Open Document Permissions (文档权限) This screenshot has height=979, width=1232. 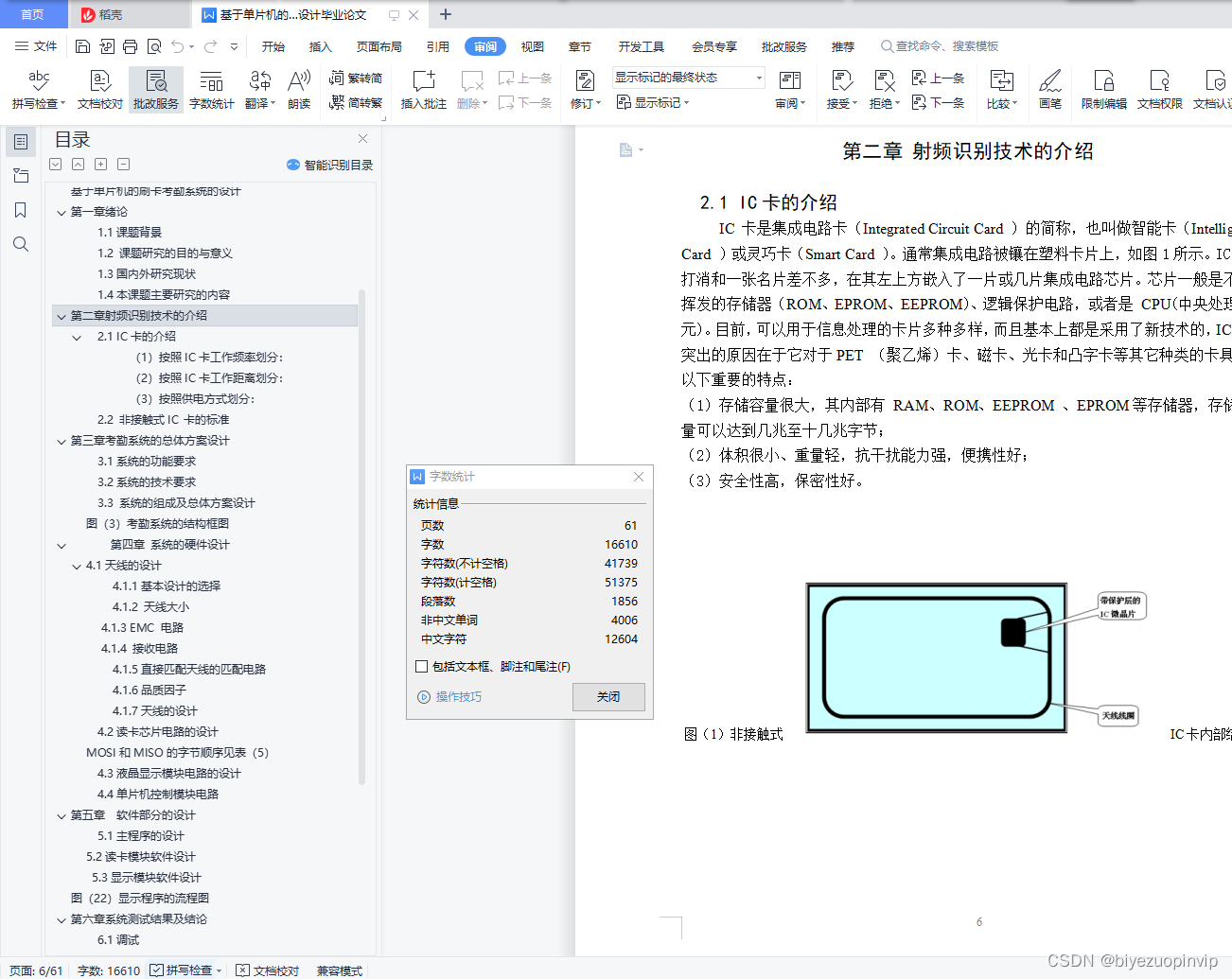coord(1160,90)
